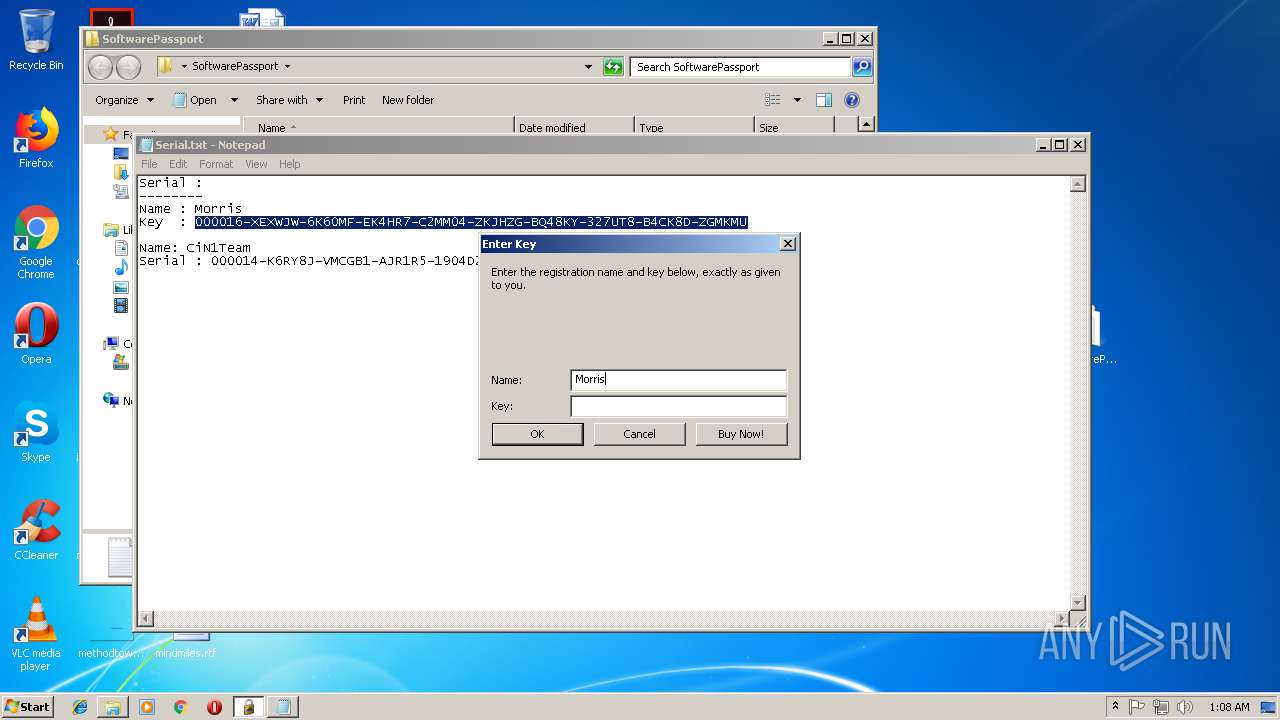Expand the SoftwarePassport breadcrumb arrow
Screen dimensions: 1280x720
[287, 67]
